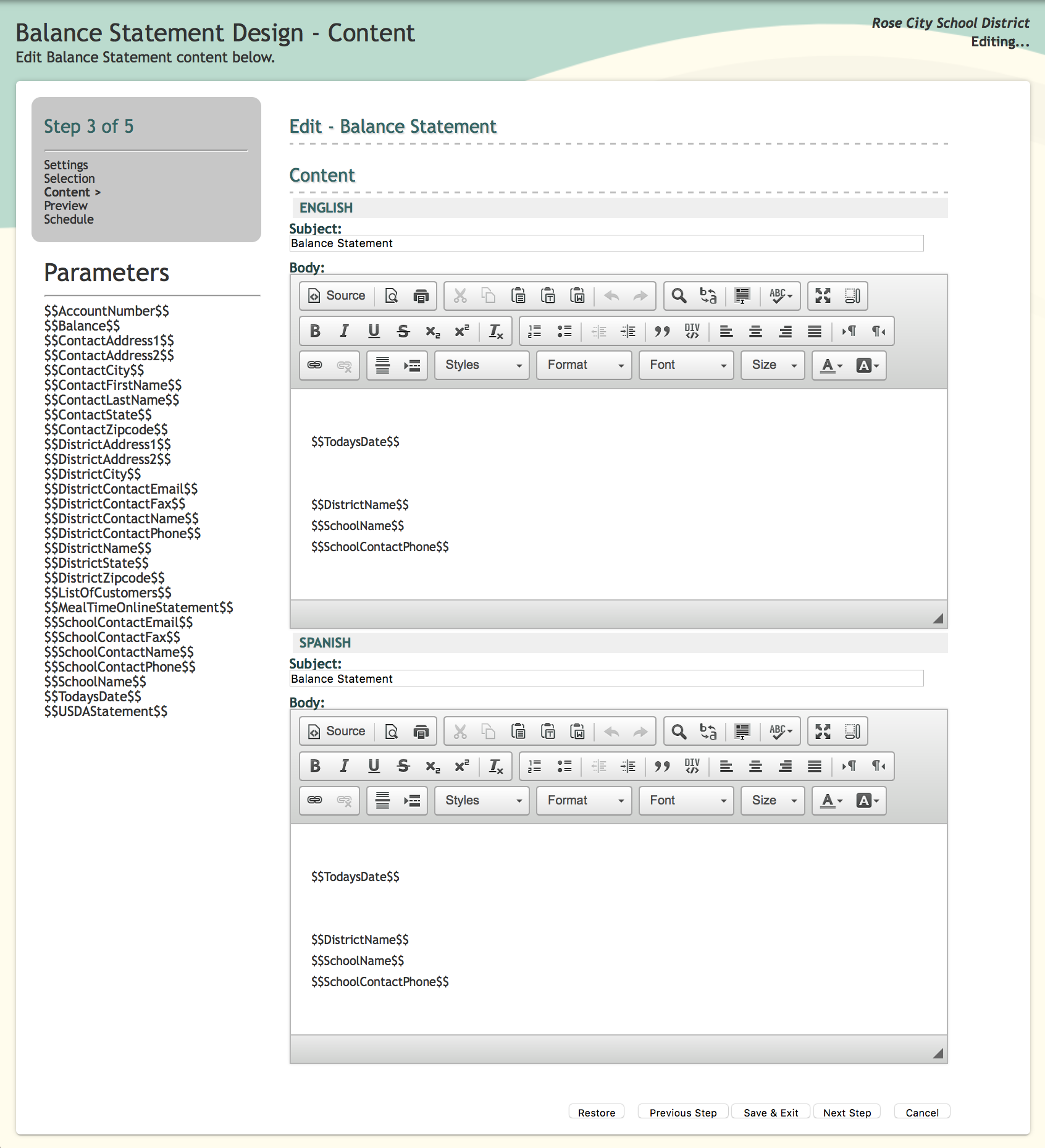Open Format dropdown in Spanish editor
This screenshot has width=1045, height=1148.
[x=584, y=801]
